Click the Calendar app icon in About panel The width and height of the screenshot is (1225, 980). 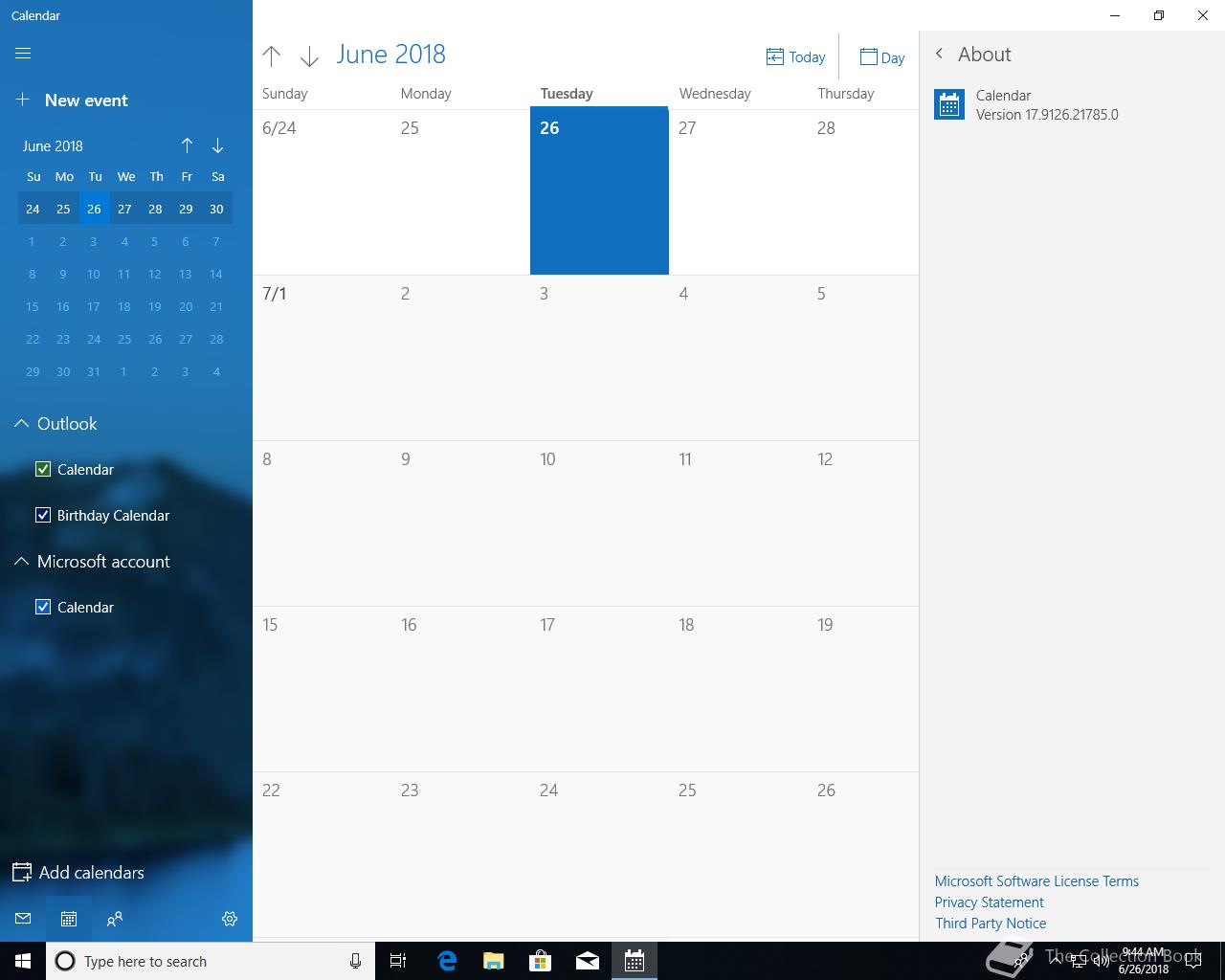click(949, 104)
